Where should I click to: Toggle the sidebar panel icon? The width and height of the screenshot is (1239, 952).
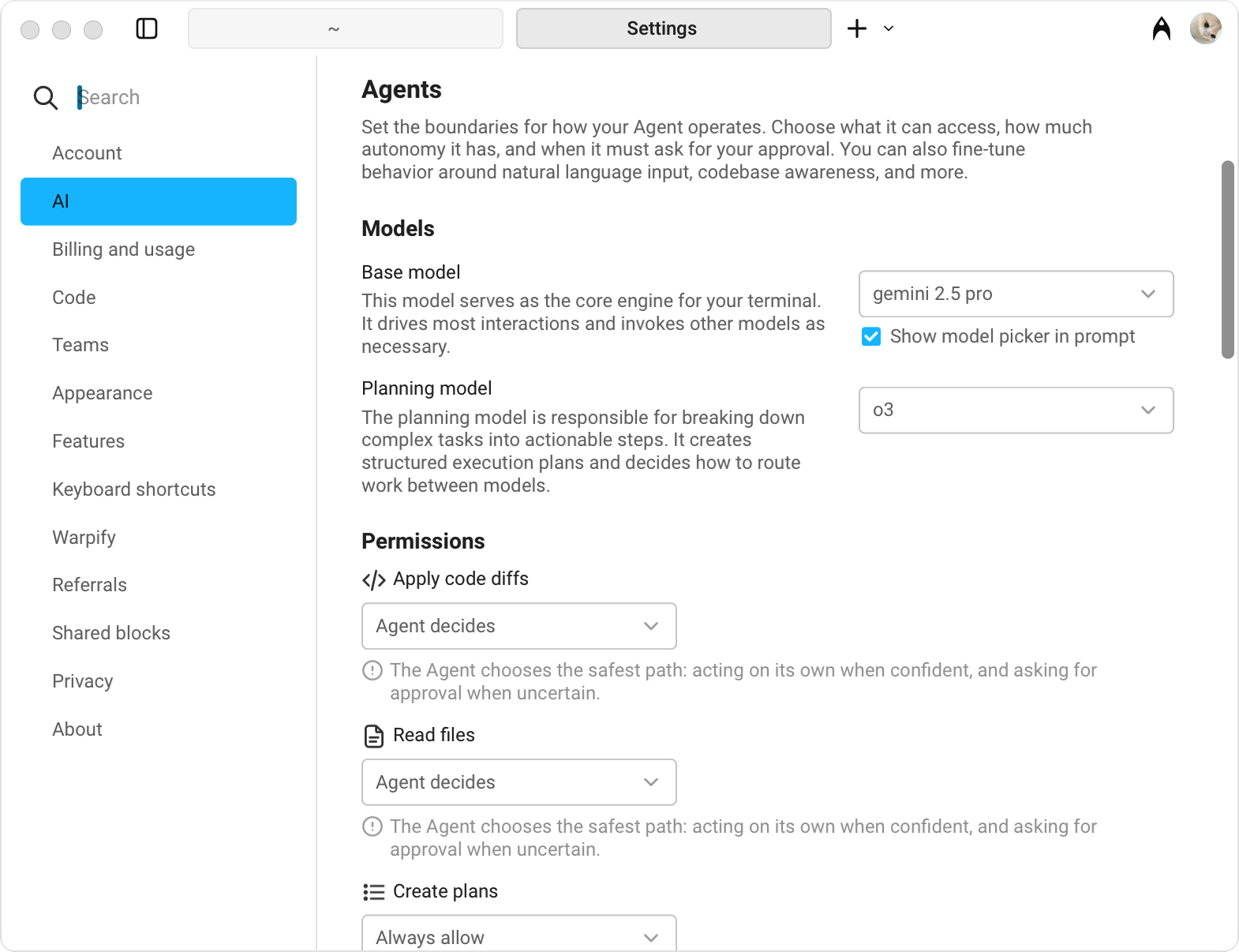[147, 29]
